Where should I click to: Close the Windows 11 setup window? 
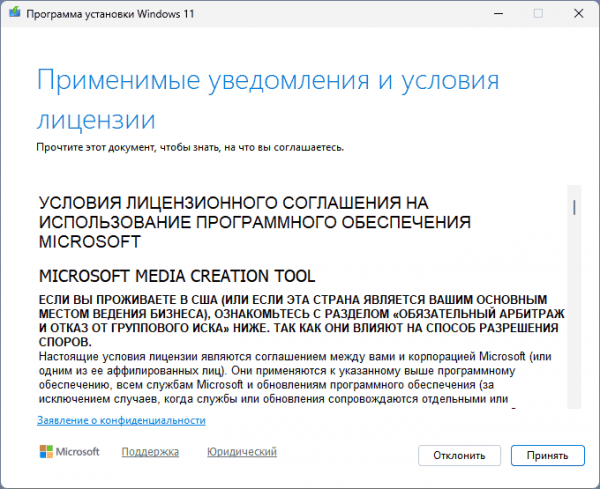578,14
